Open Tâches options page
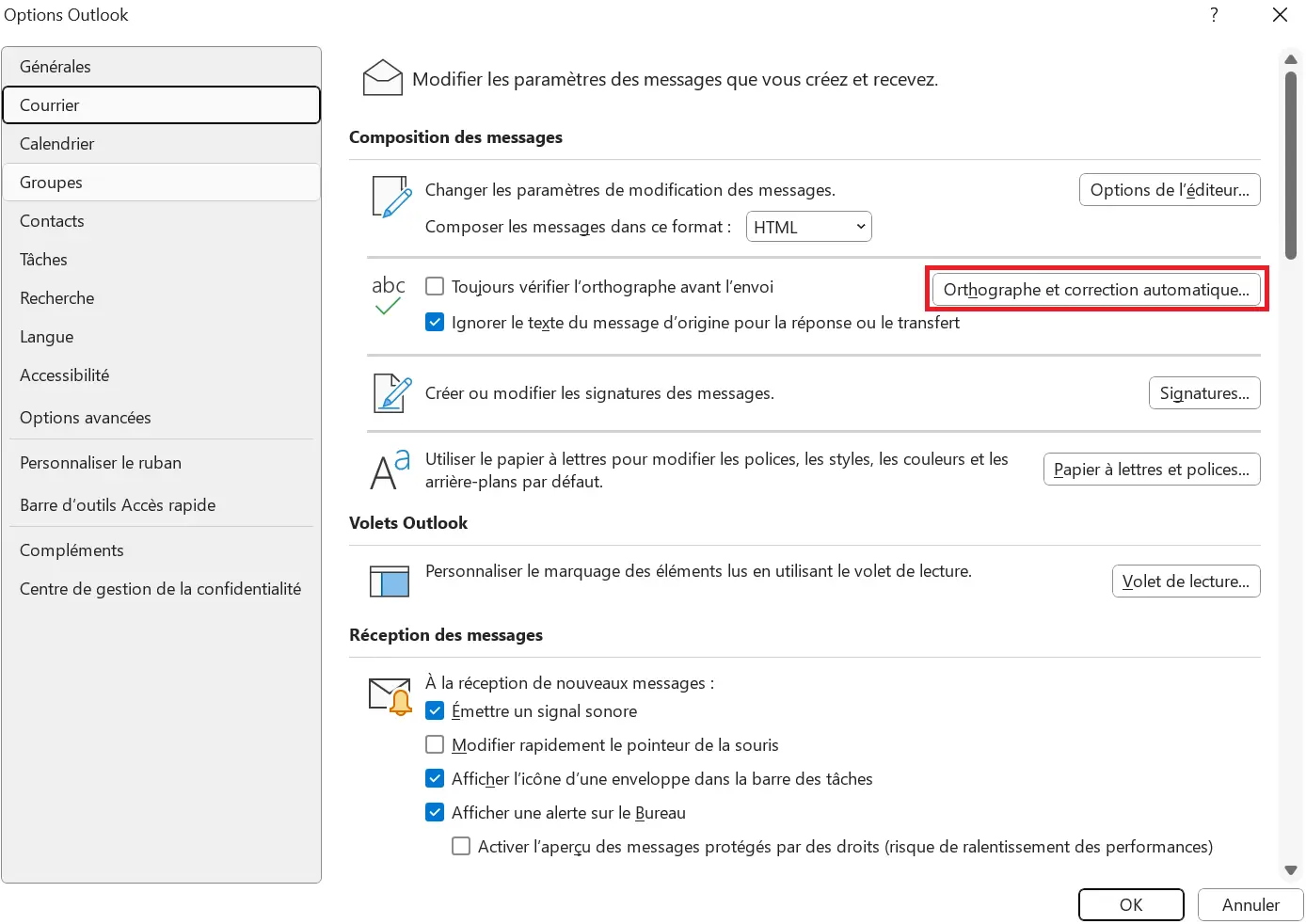 (x=162, y=260)
